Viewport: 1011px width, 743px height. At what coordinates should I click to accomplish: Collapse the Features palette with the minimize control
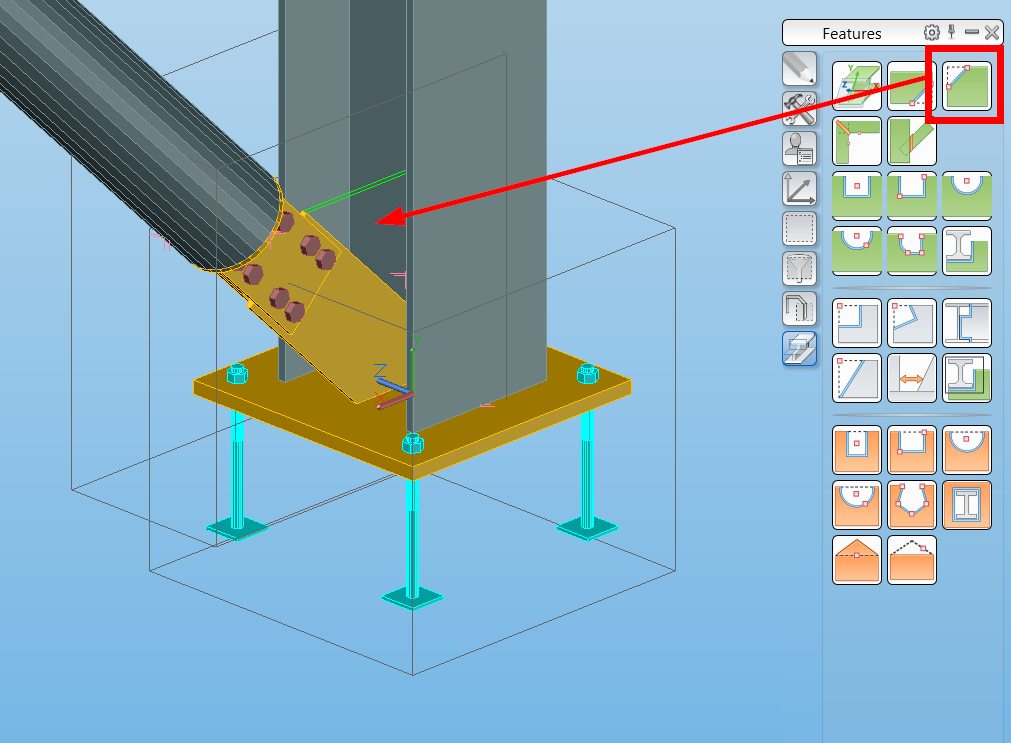coord(974,32)
